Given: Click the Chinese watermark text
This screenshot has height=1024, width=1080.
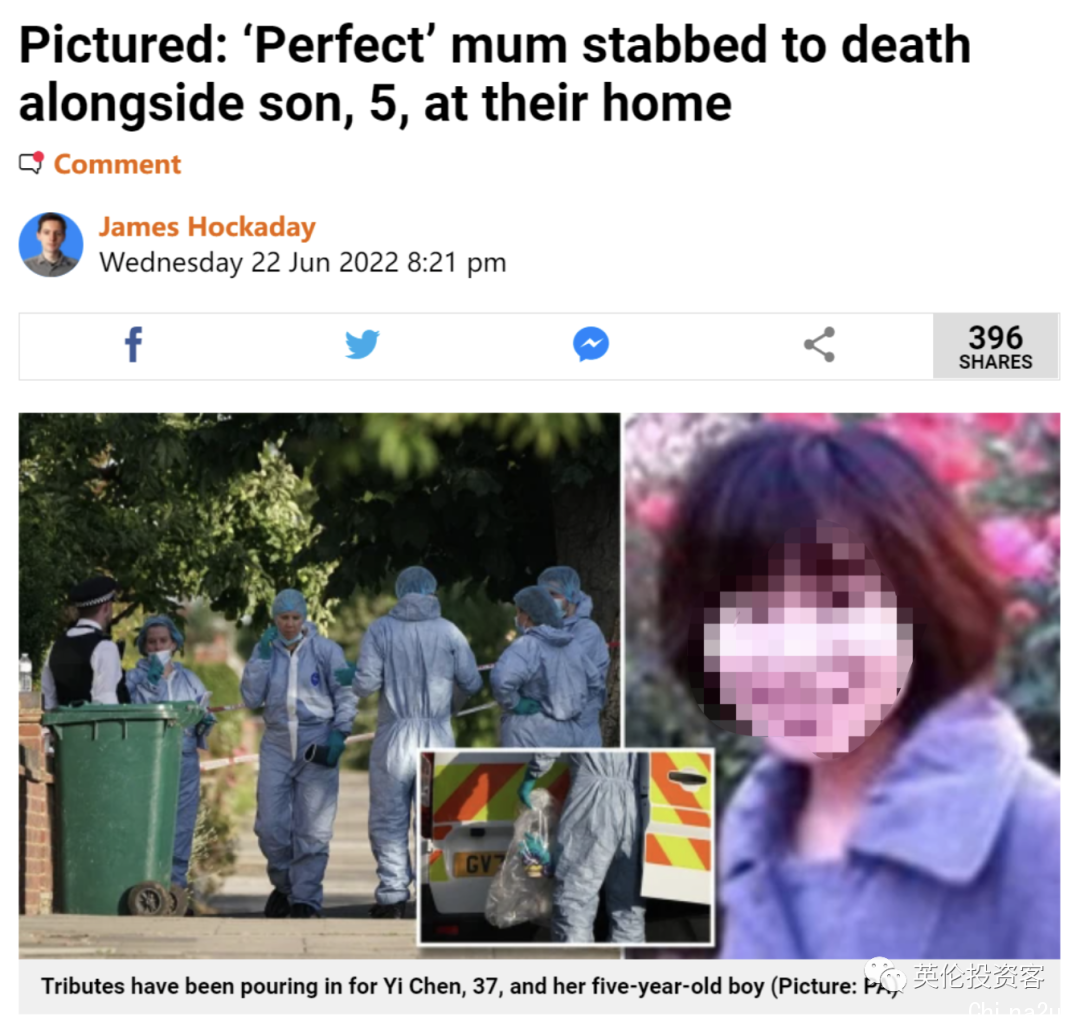Looking at the screenshot, I should click(x=979, y=976).
